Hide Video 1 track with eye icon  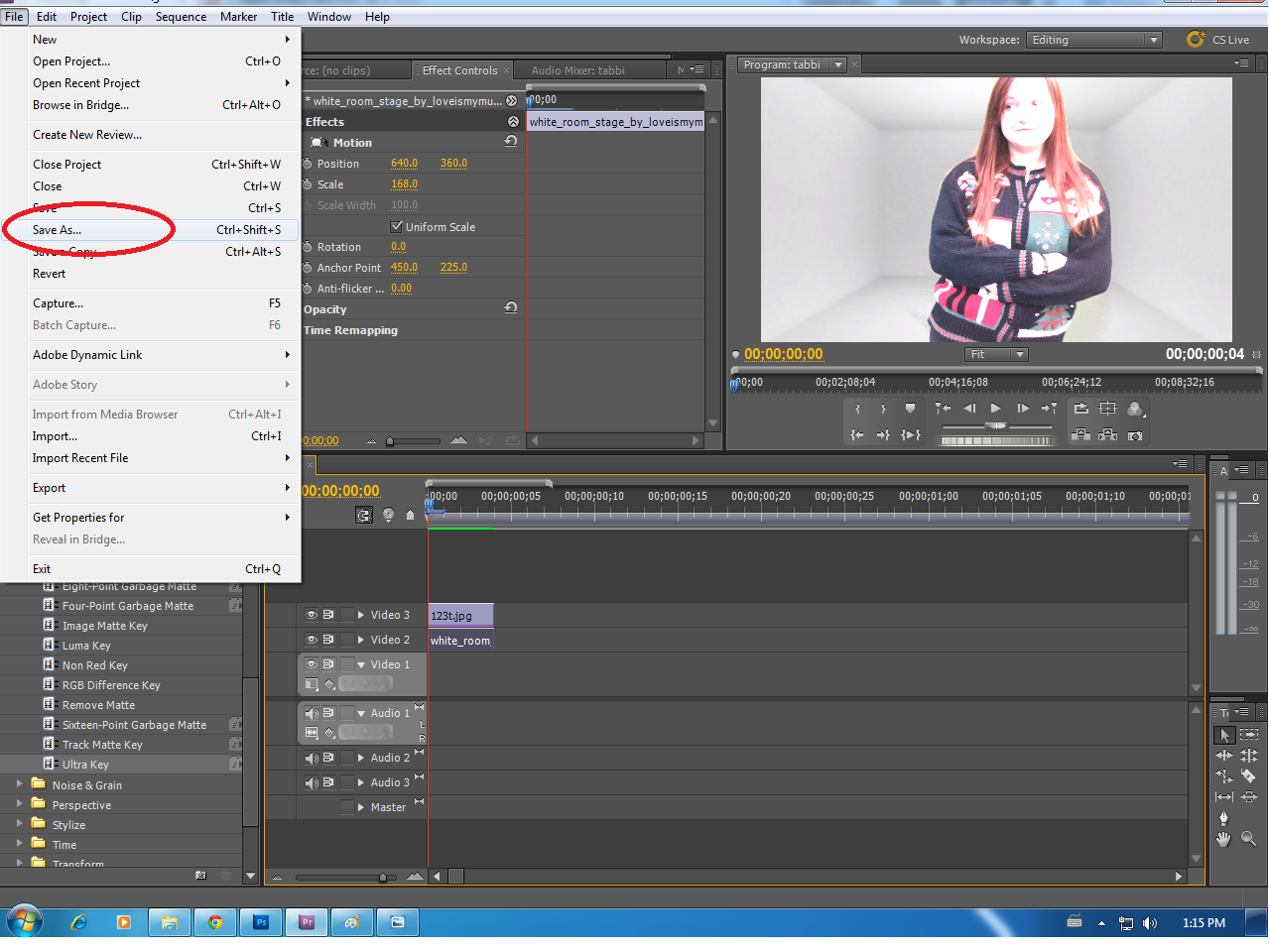(312, 664)
